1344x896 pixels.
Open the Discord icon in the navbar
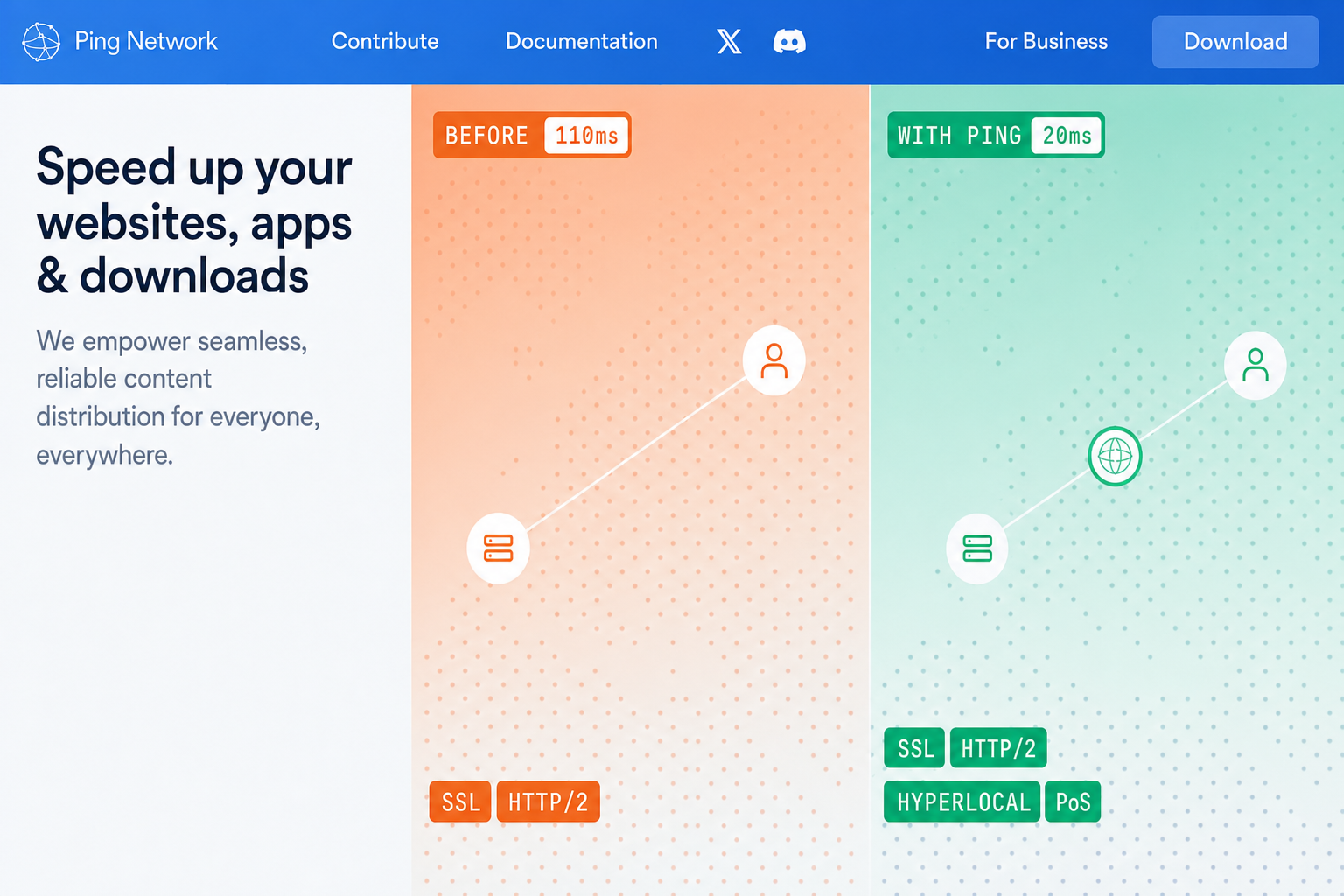point(789,41)
